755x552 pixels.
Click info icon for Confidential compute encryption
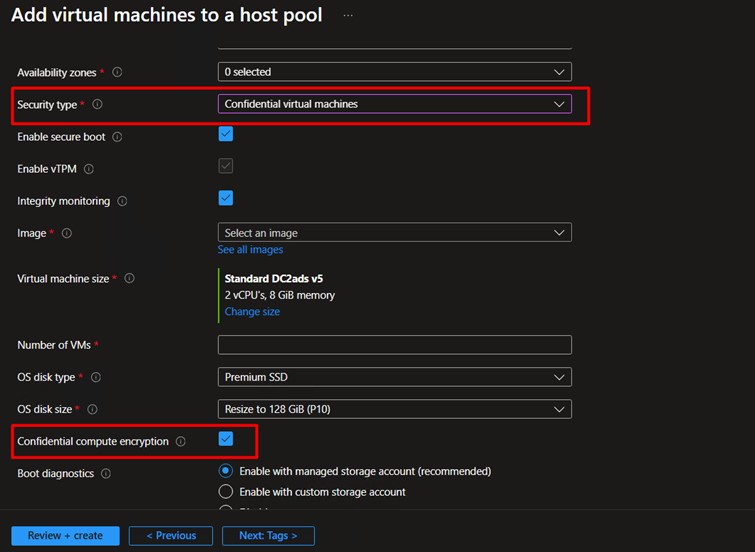(x=180, y=441)
